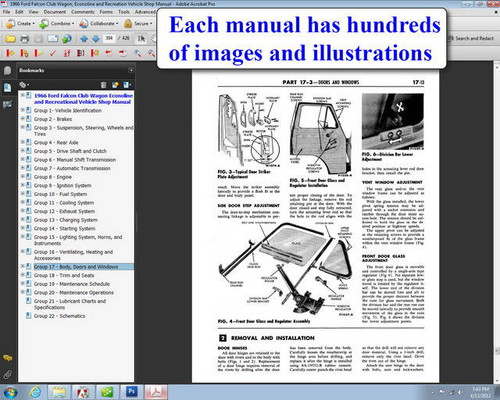
Task: Open the Forms menu
Action: [x=106, y=12]
